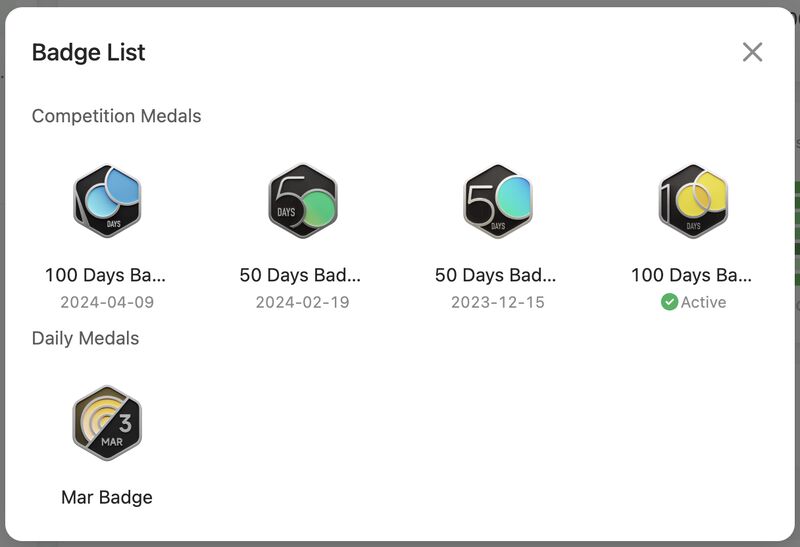Click the Competition Medals section heading
Image resolution: width=800 pixels, height=547 pixels.
(116, 116)
